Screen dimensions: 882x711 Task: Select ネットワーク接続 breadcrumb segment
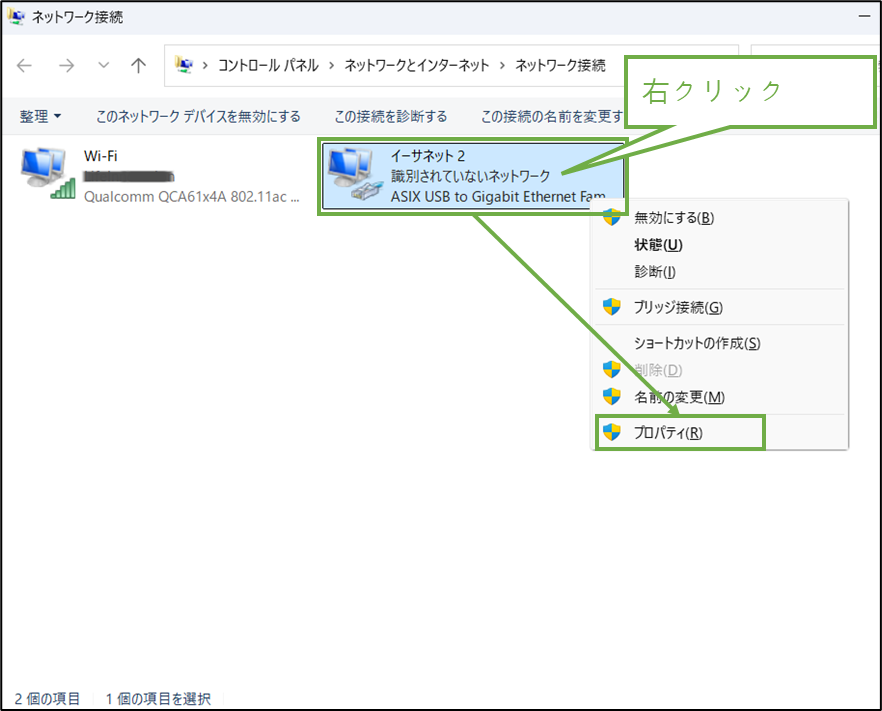(560, 66)
